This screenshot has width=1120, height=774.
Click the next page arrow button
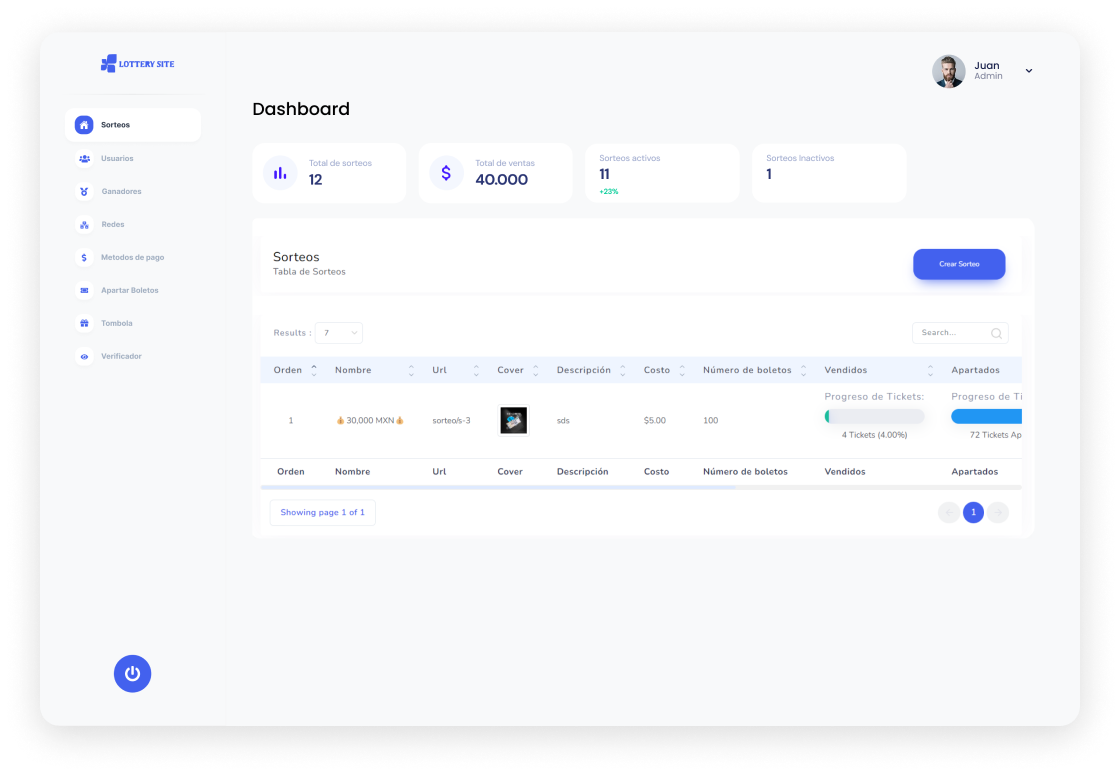[x=998, y=513]
